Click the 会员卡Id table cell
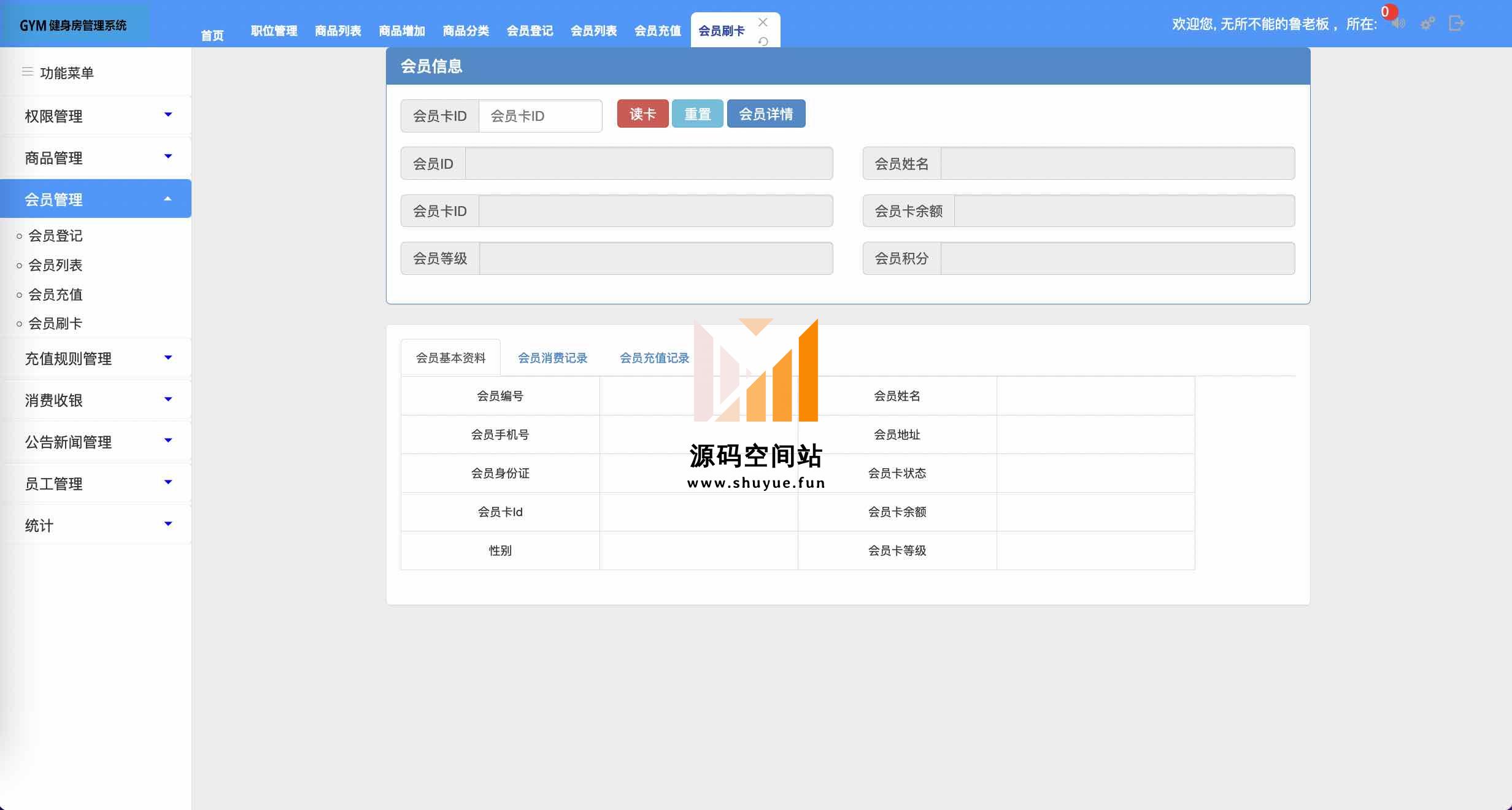Viewport: 1512px width, 810px height. [x=500, y=512]
